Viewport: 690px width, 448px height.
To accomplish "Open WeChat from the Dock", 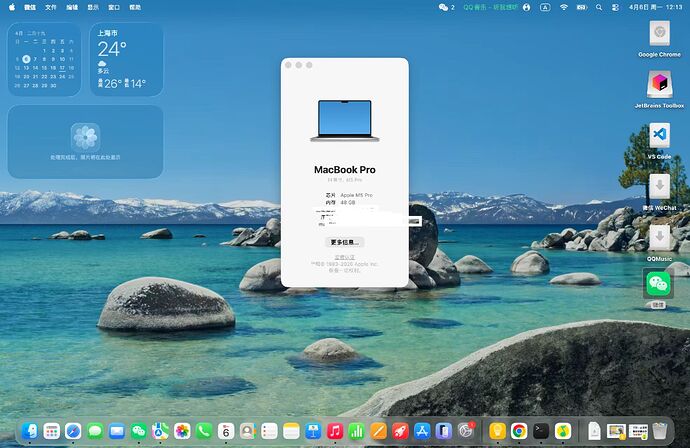I will tap(139, 431).
